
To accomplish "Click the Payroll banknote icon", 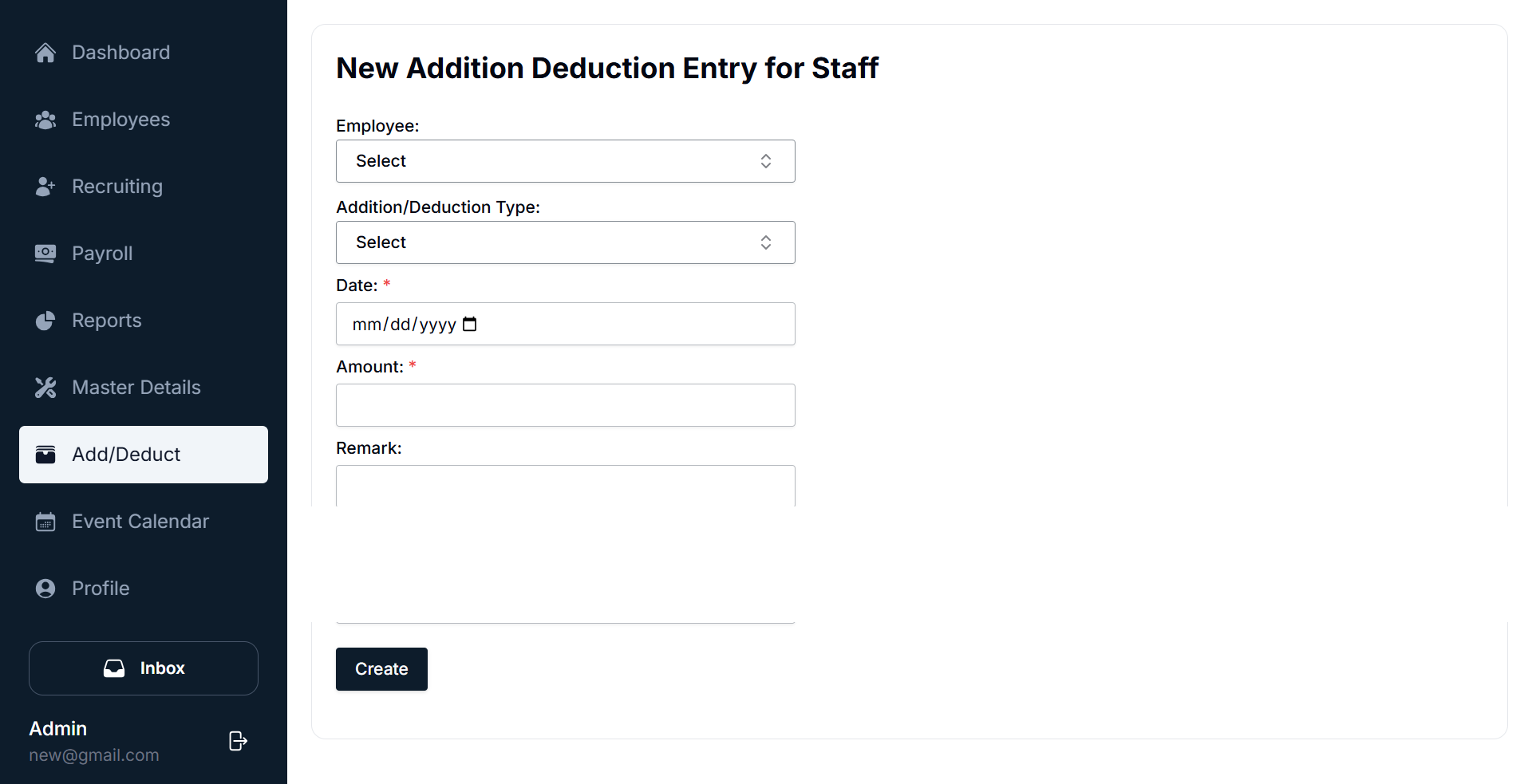I will pyautogui.click(x=45, y=253).
